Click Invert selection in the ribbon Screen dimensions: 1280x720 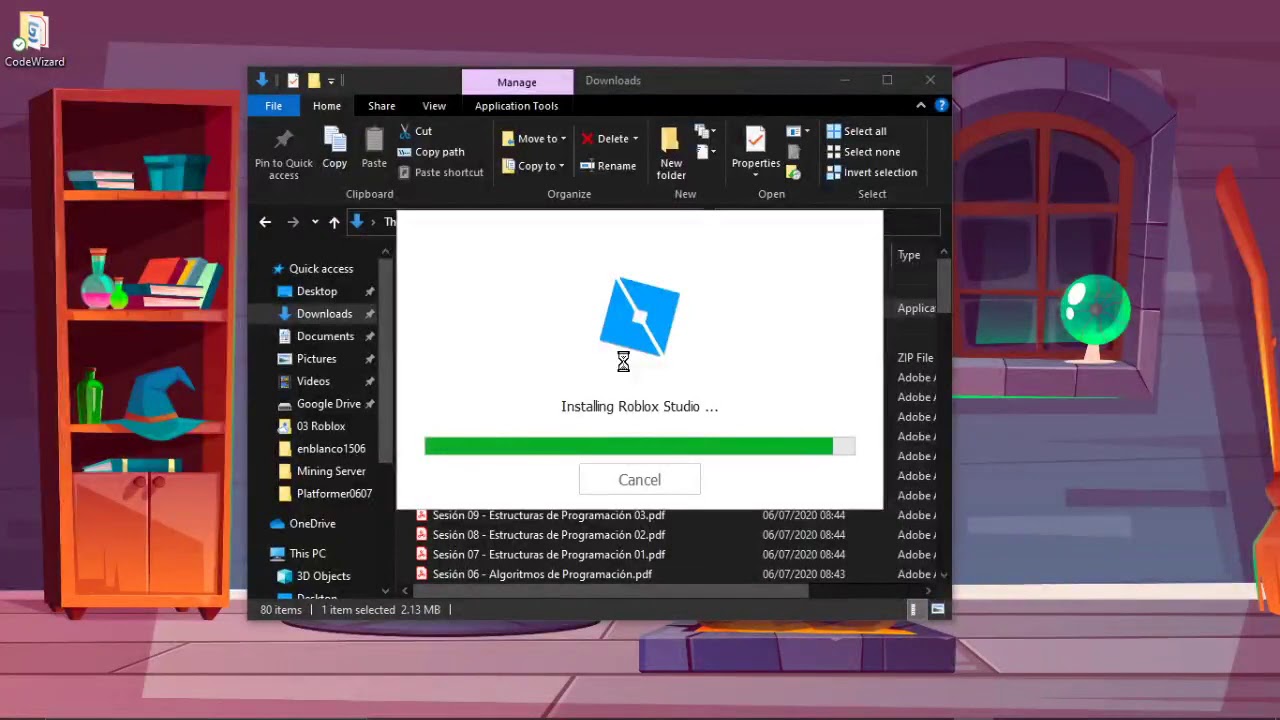[872, 172]
